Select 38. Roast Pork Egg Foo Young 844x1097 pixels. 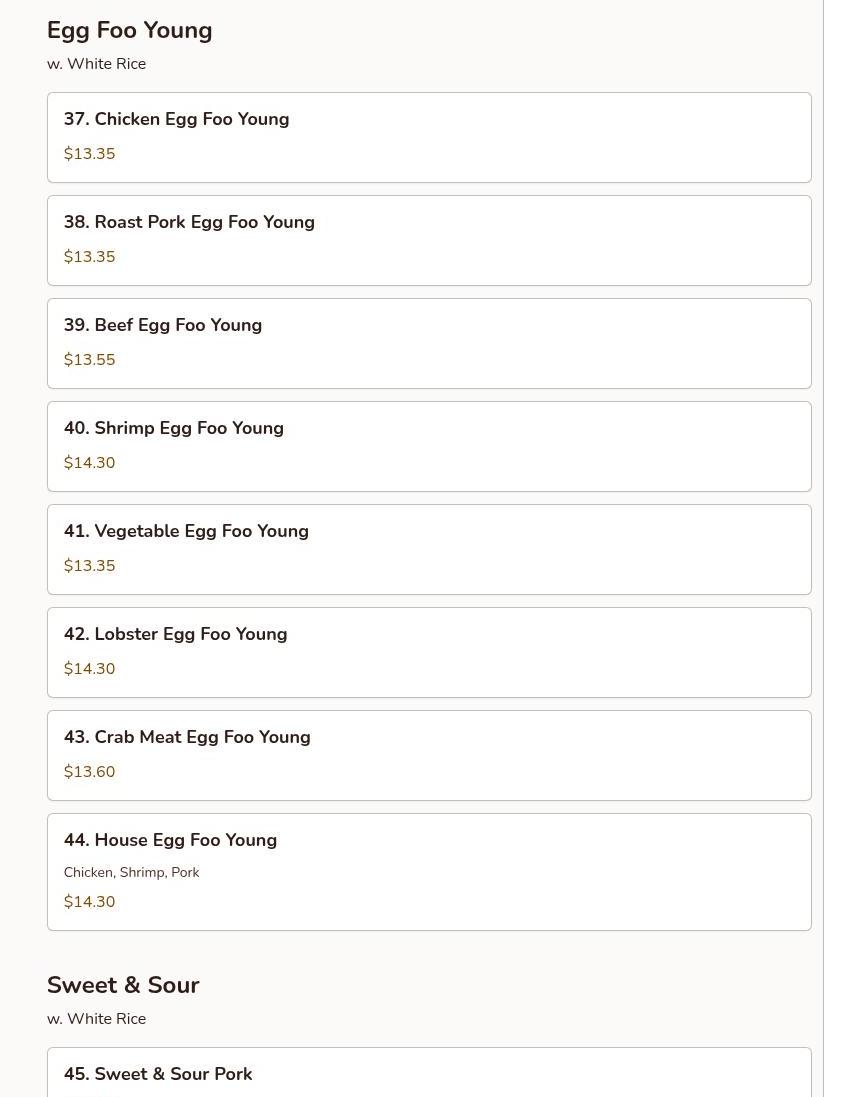pyautogui.click(x=428, y=240)
